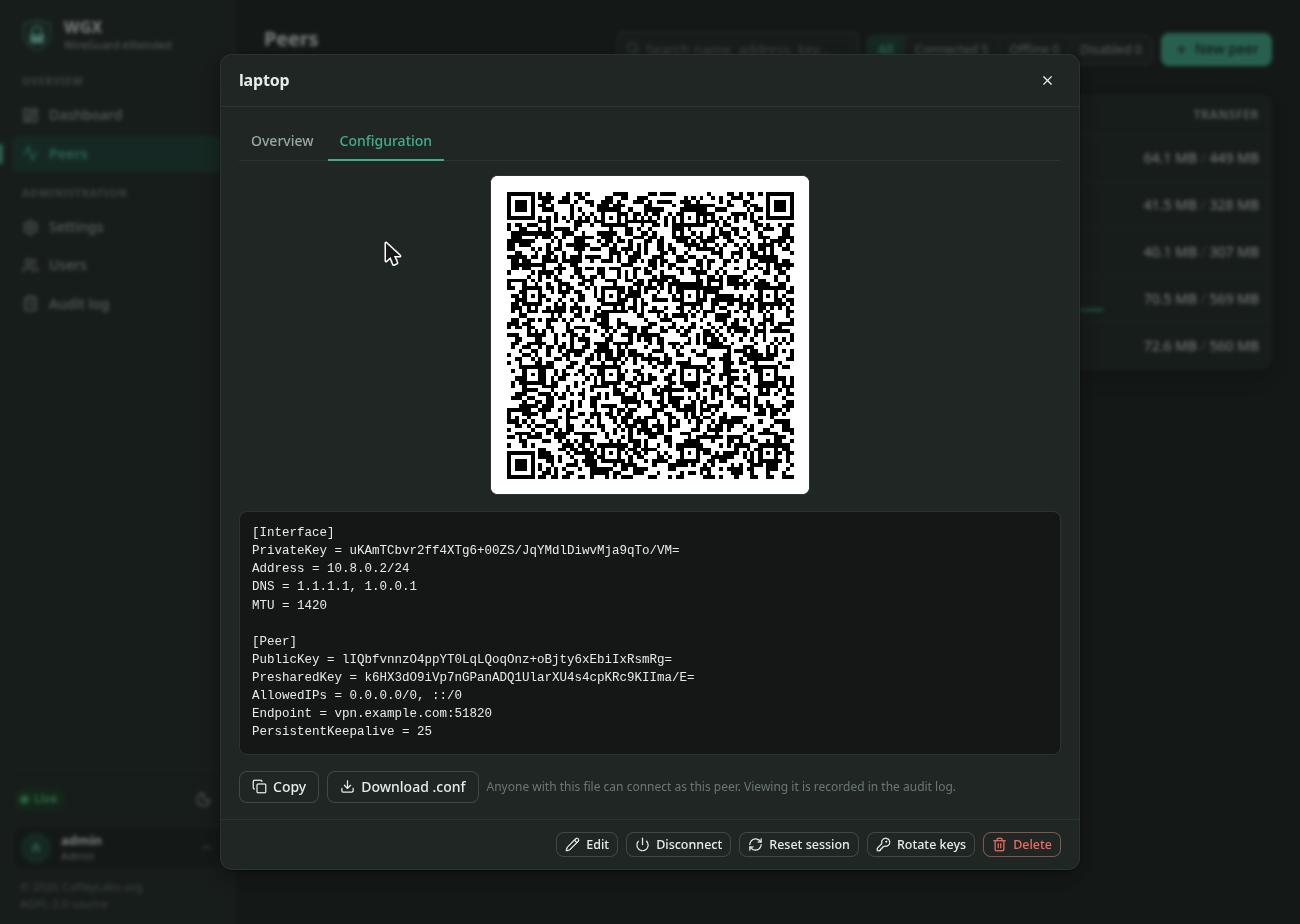This screenshot has width=1300, height=924.
Task: Close the laptop peer dialog
Action: [1047, 80]
